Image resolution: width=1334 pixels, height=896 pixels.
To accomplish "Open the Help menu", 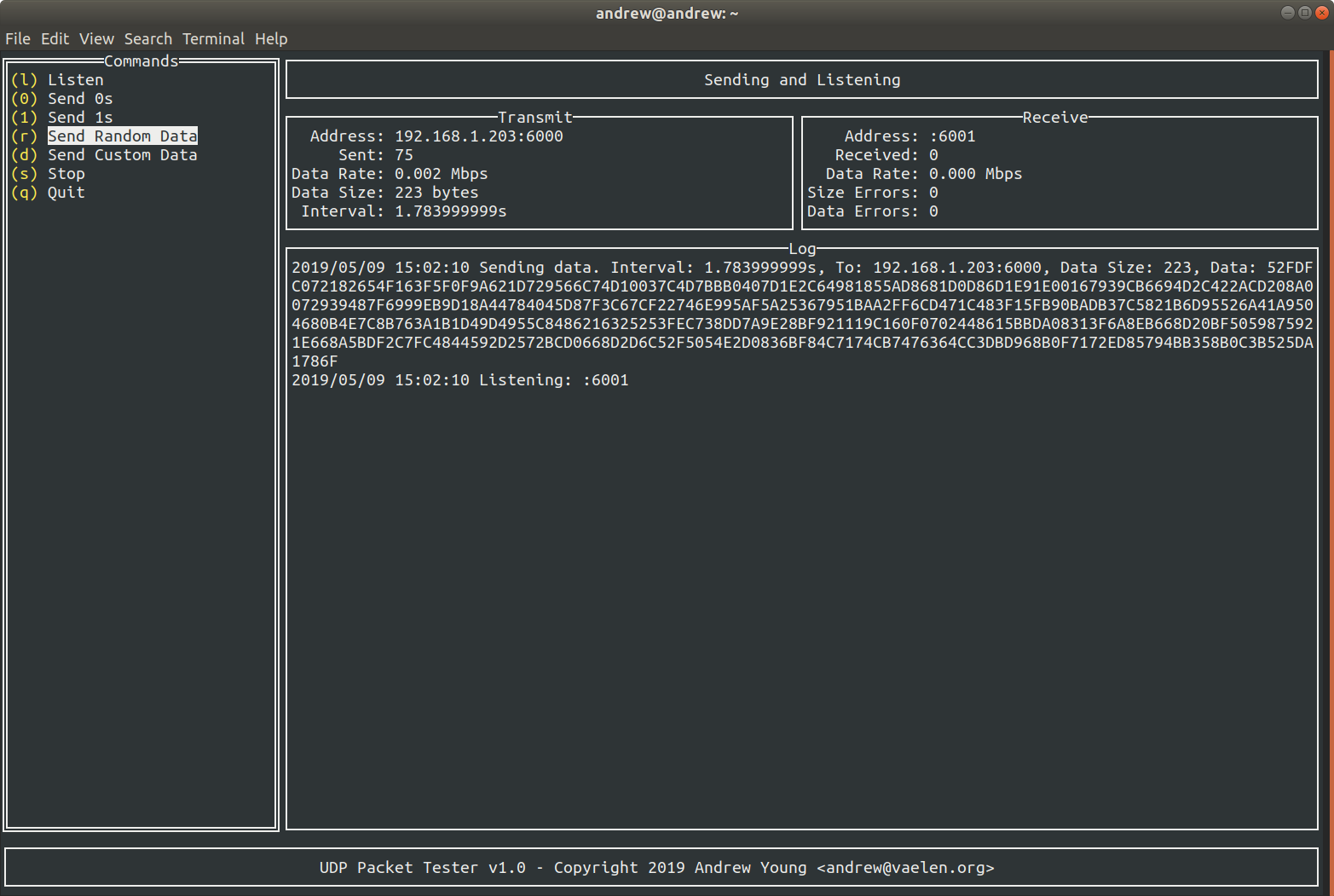I will point(271,38).
